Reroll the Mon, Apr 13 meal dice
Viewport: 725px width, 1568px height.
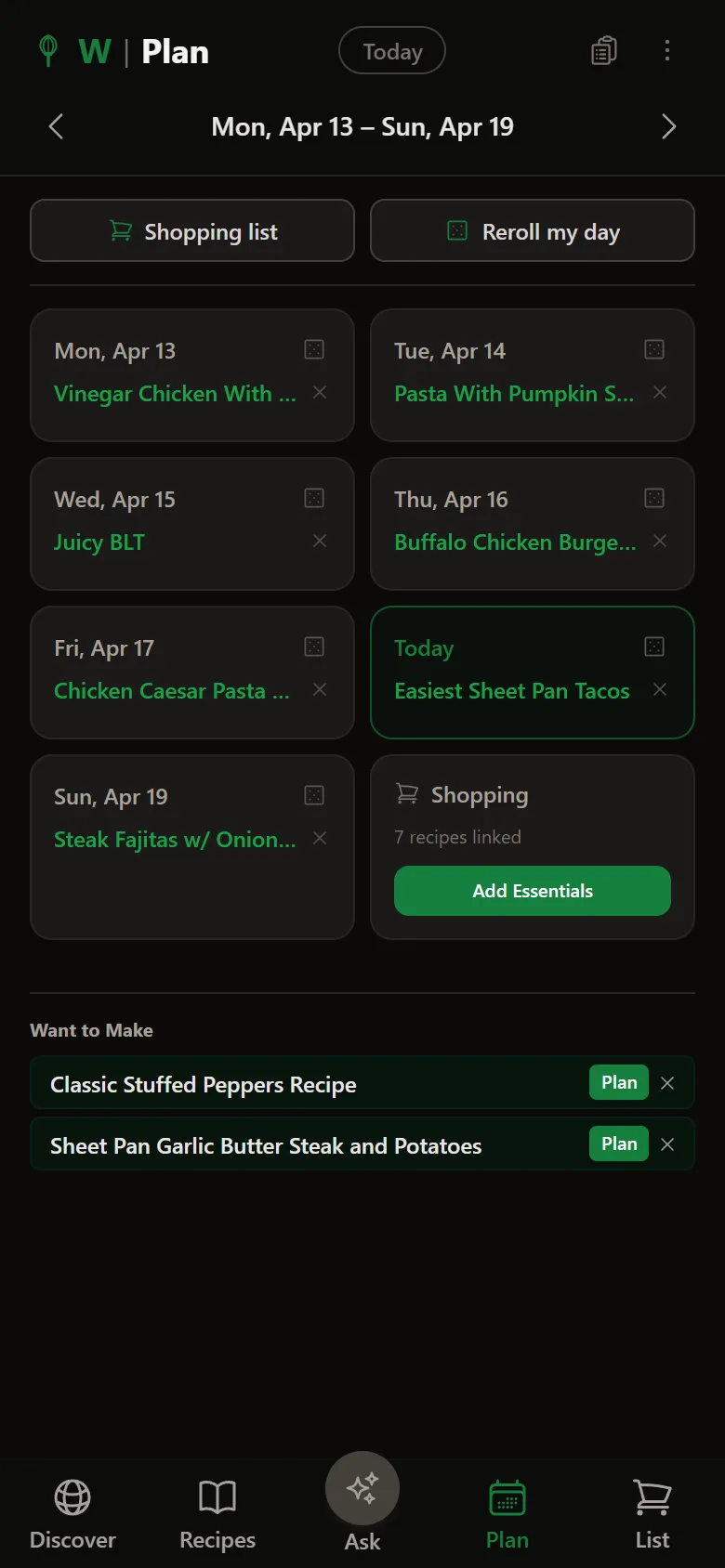pos(314,349)
